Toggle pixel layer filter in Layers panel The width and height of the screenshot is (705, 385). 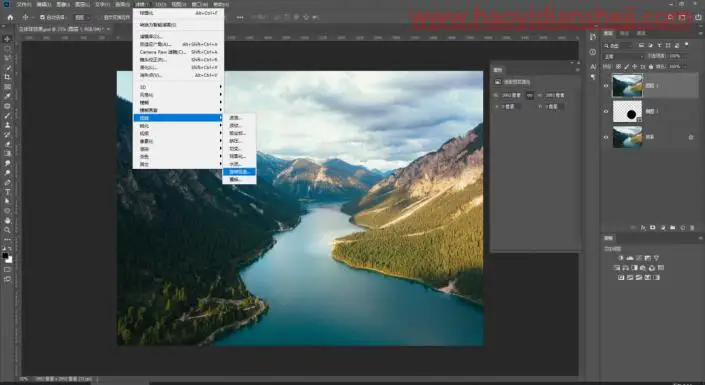pos(641,45)
